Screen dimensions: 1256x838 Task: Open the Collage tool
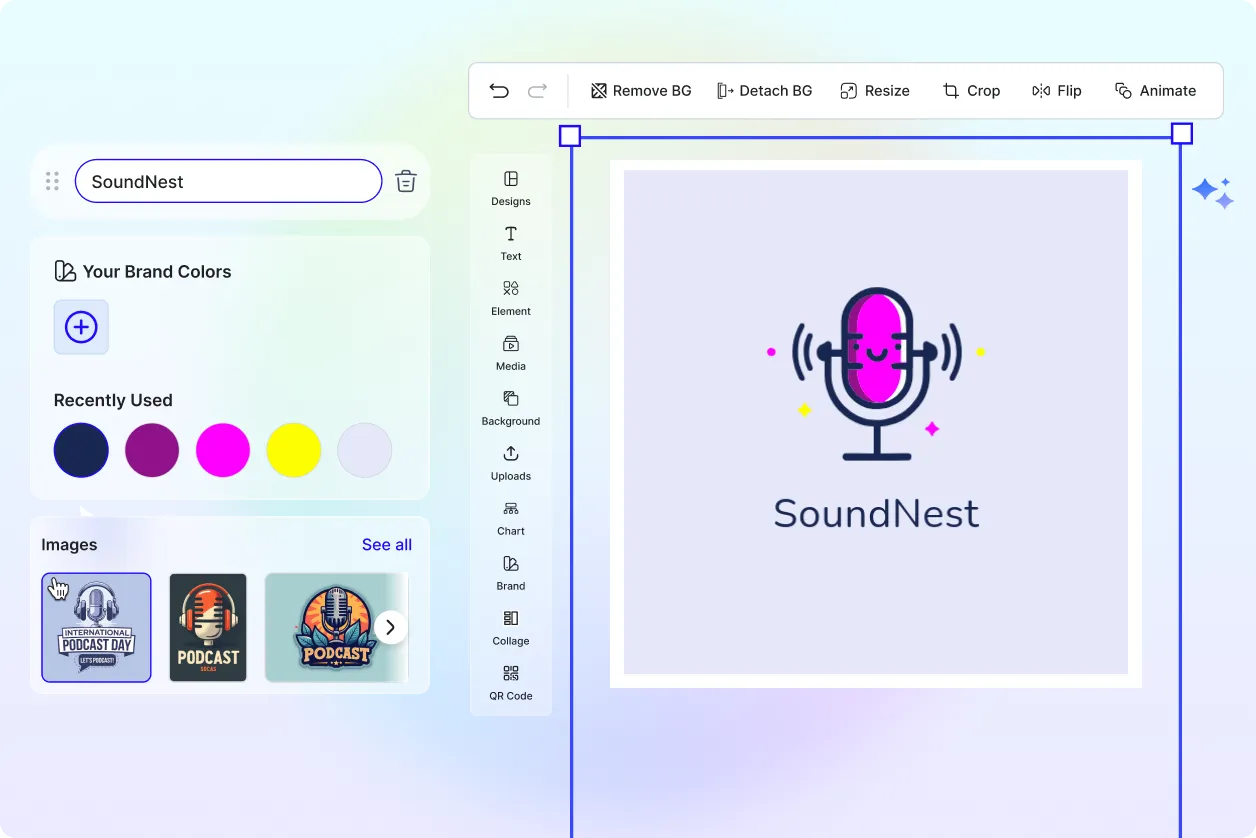tap(511, 627)
